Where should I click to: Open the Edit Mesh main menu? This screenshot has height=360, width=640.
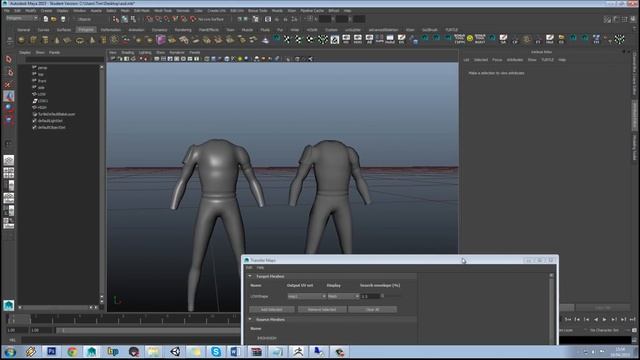click(142, 11)
